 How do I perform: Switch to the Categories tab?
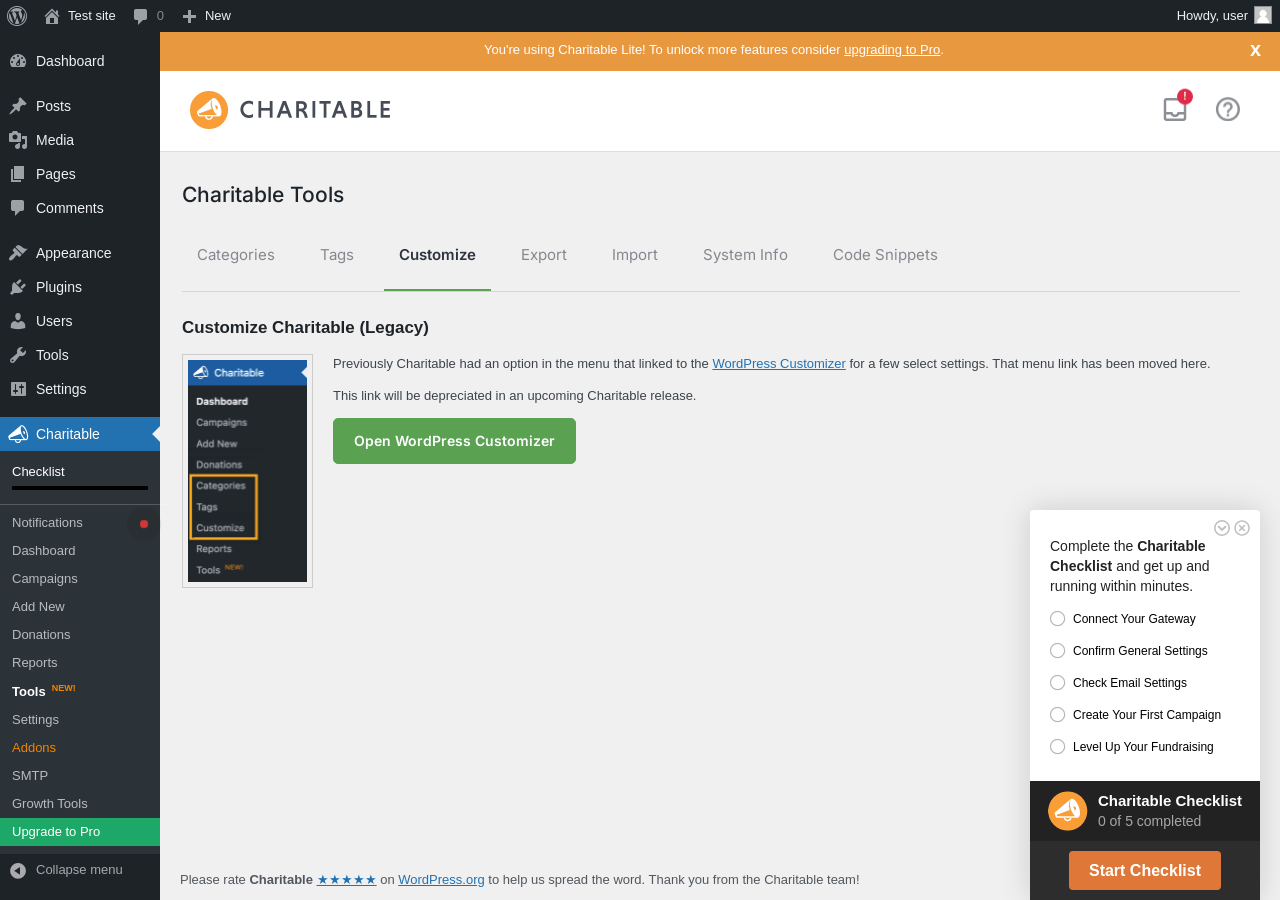[x=236, y=255]
